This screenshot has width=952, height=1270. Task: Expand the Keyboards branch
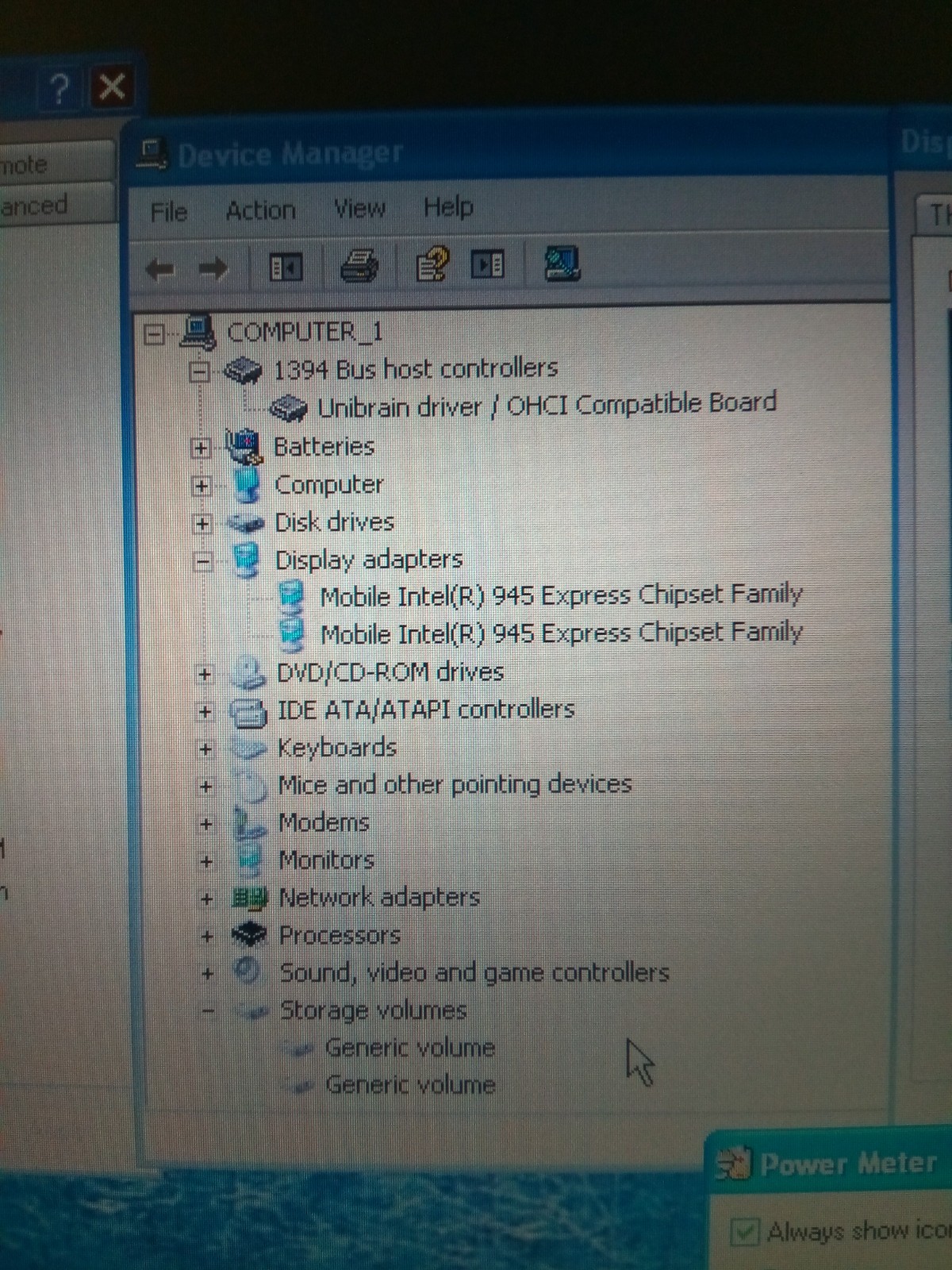pos(205,749)
